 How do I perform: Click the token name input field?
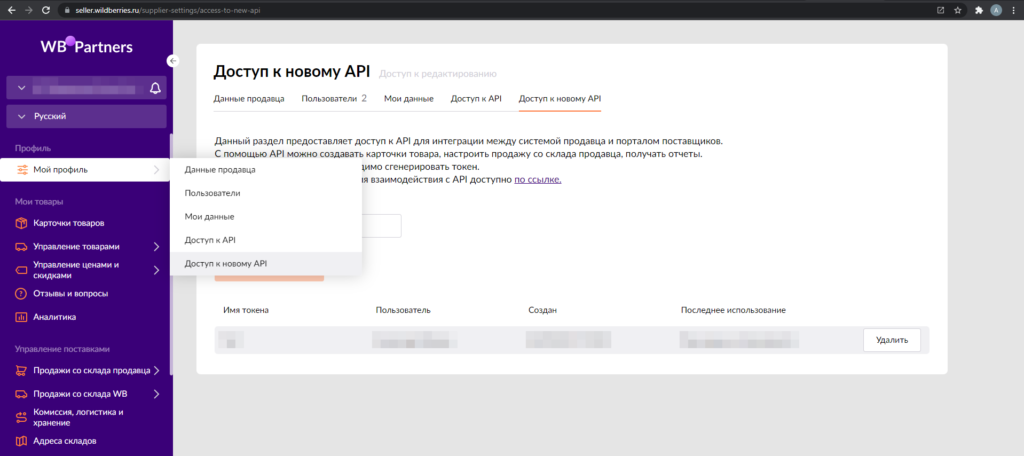(x=381, y=226)
